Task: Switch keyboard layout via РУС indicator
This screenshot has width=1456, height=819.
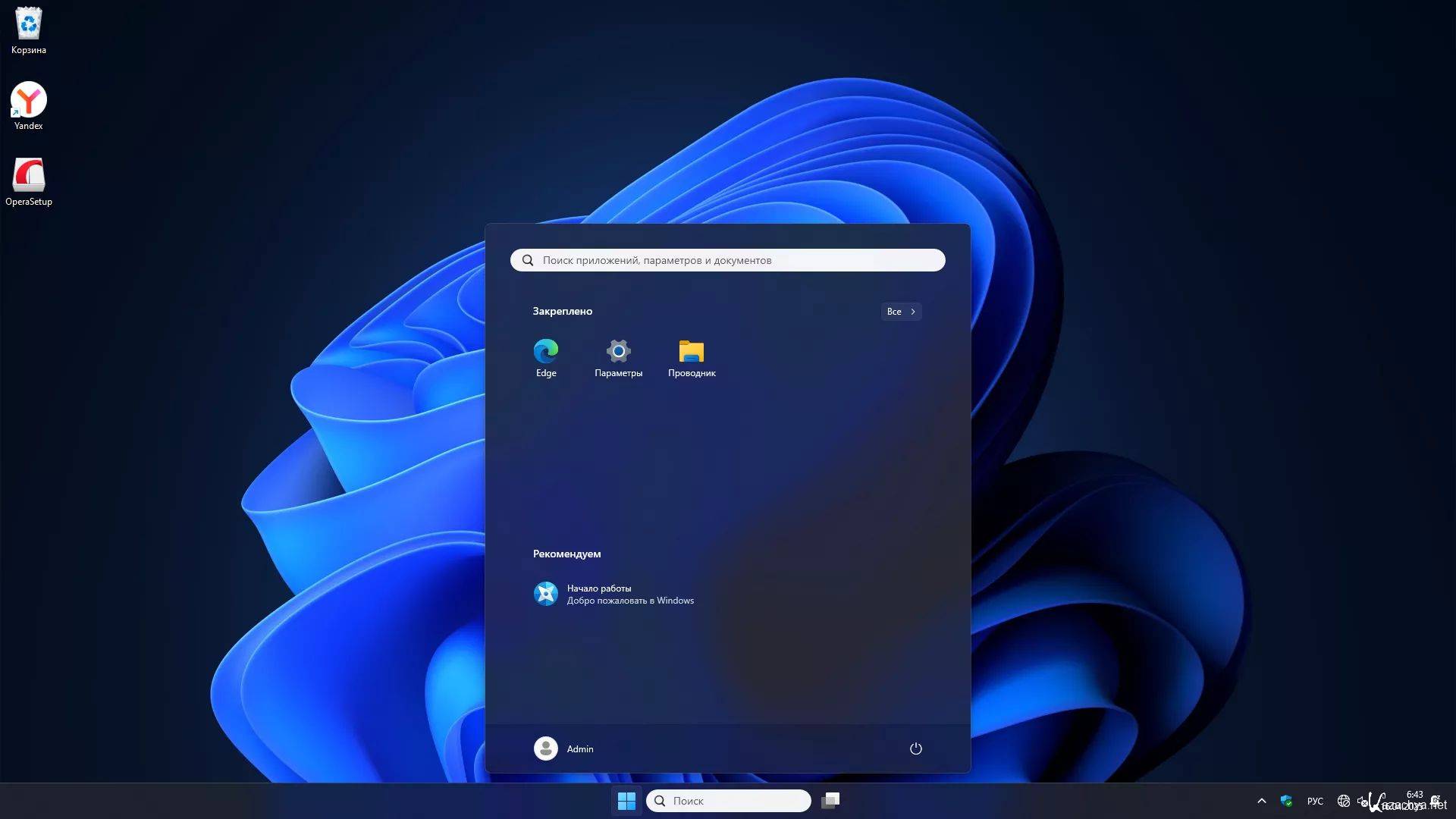Action: 1315,801
